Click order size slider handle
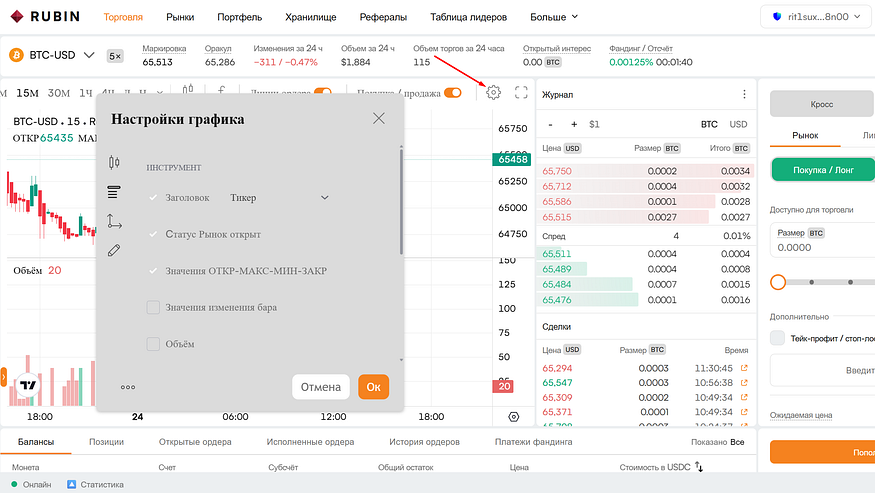 point(778,283)
